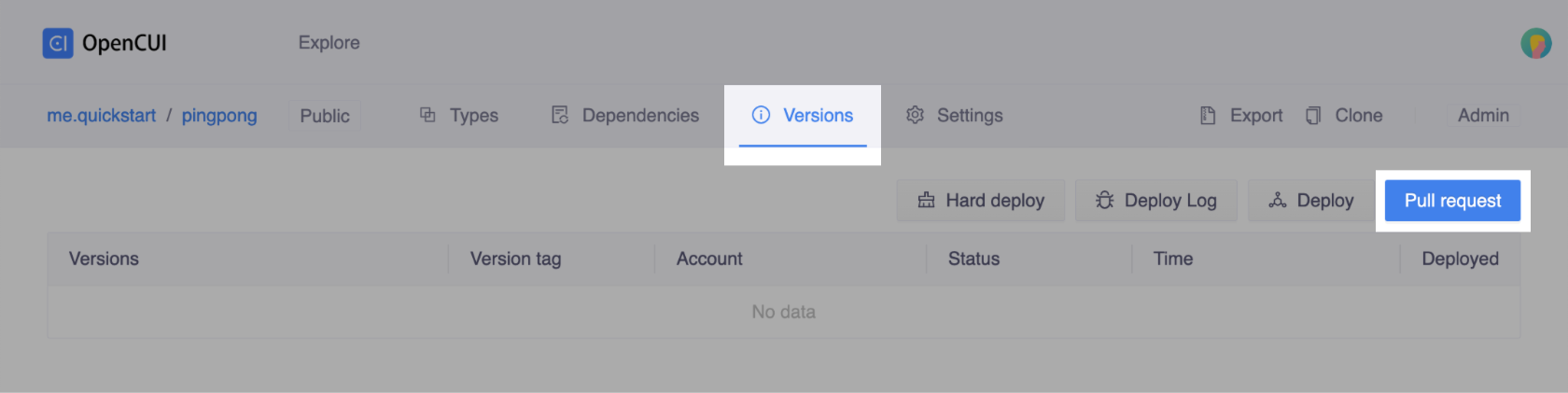
Task: Click the Export document icon
Action: pos(1208,116)
